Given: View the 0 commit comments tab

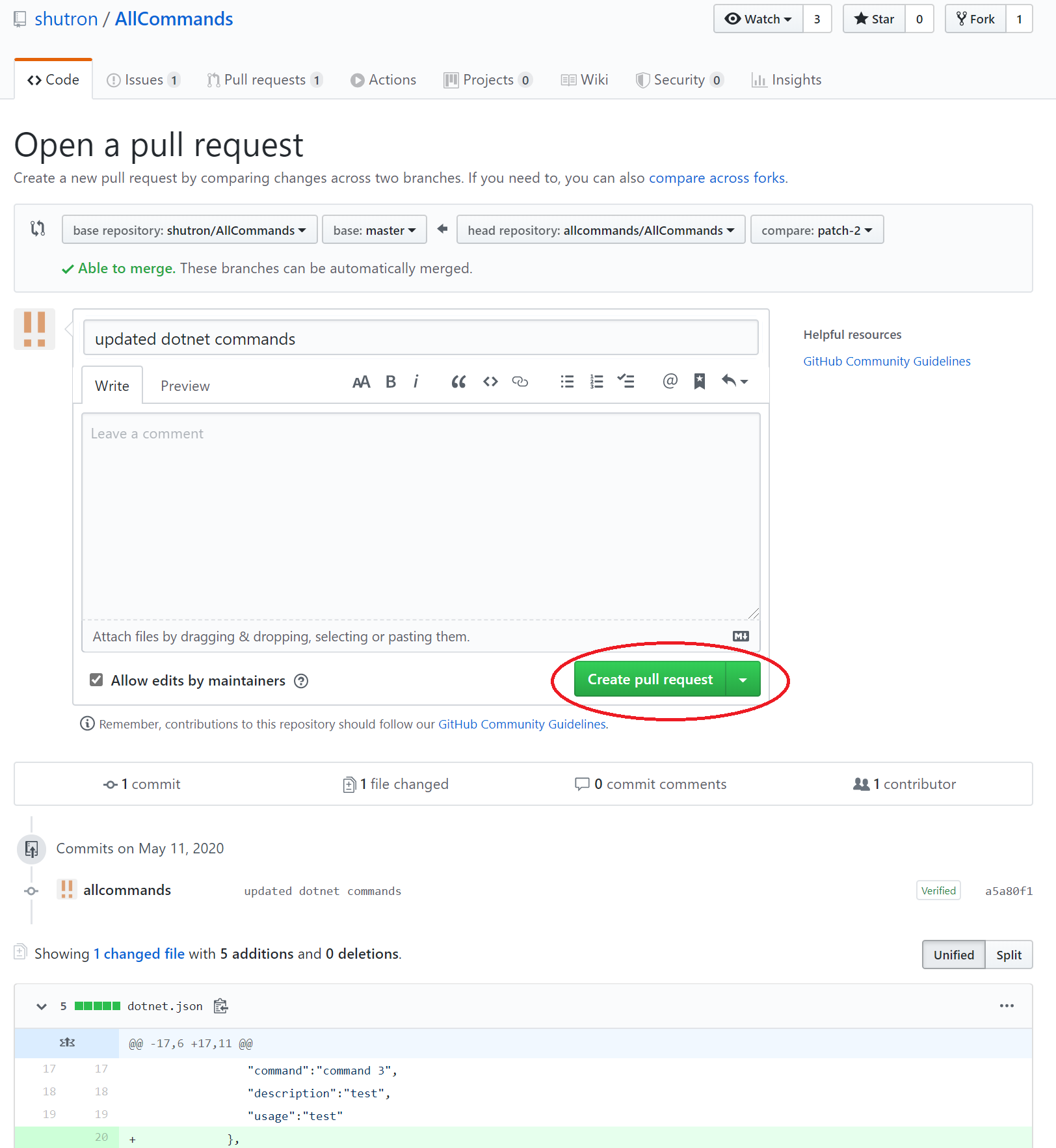Looking at the screenshot, I should (x=651, y=784).
